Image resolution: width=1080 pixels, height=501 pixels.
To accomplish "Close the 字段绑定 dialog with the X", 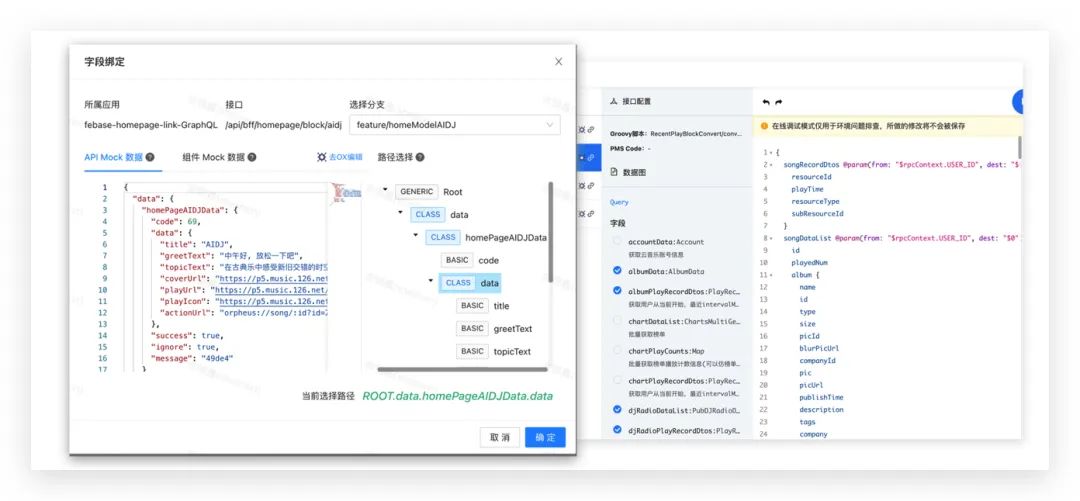I will (x=559, y=61).
